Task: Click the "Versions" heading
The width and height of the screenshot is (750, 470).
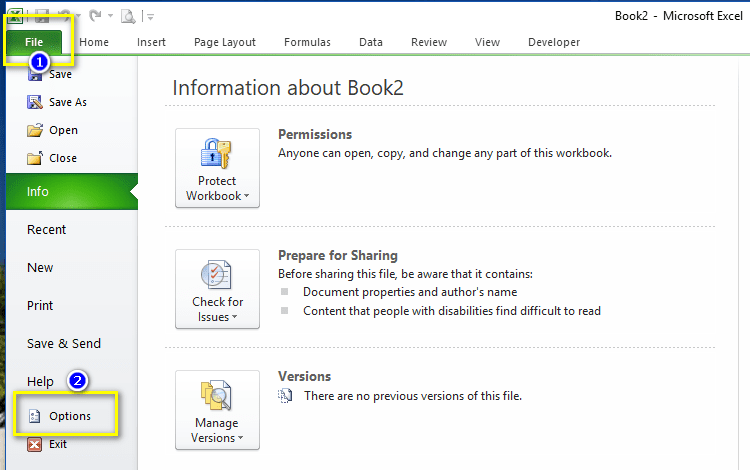Action: pos(304,376)
